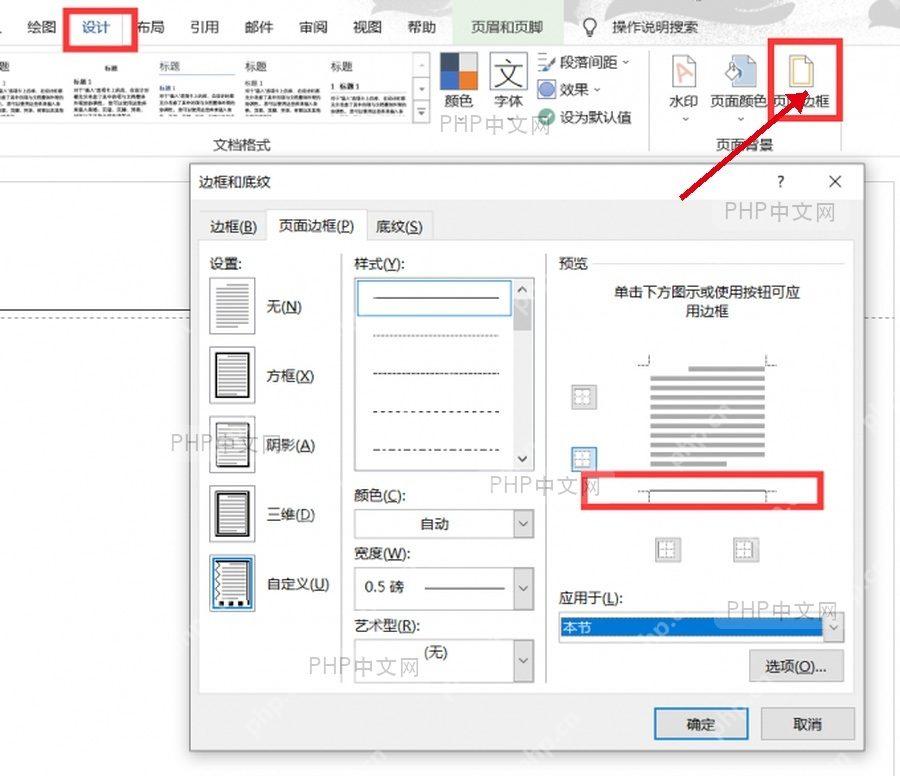
Task: Open the Width (宽度) dropdown showing 0.5 磅
Action: [444, 588]
